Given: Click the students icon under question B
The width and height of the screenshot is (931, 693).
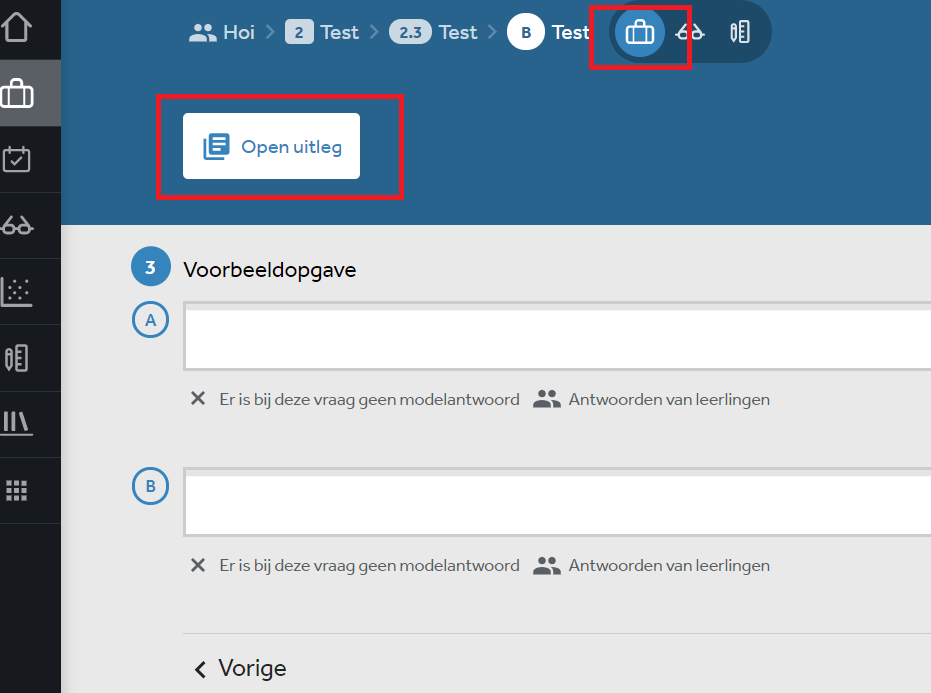Looking at the screenshot, I should tap(546, 565).
